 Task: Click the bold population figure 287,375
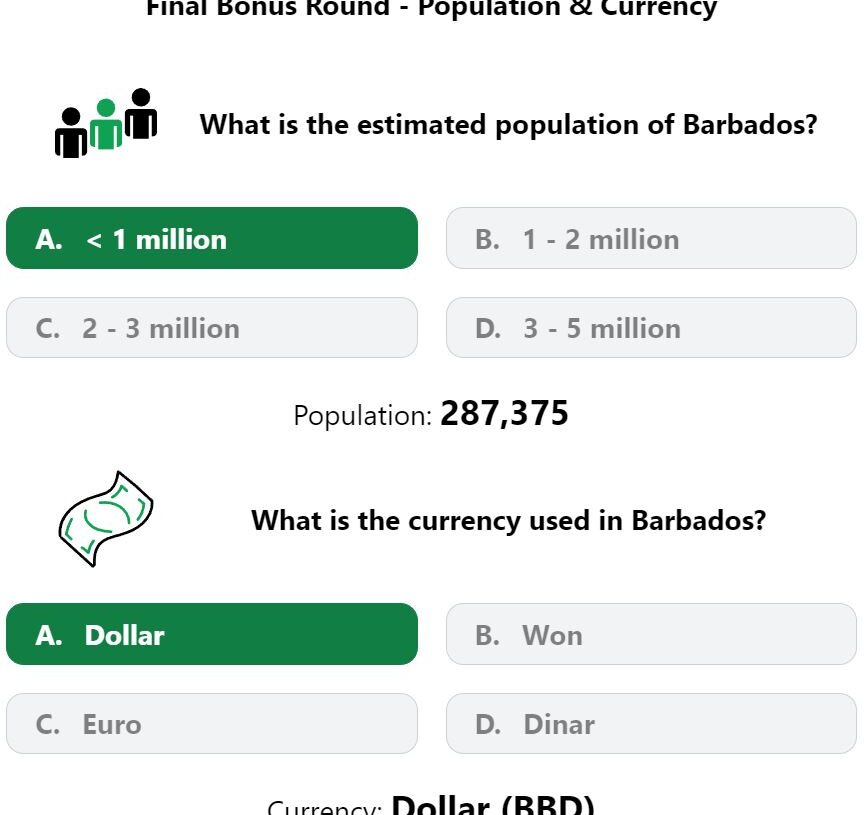tap(504, 413)
